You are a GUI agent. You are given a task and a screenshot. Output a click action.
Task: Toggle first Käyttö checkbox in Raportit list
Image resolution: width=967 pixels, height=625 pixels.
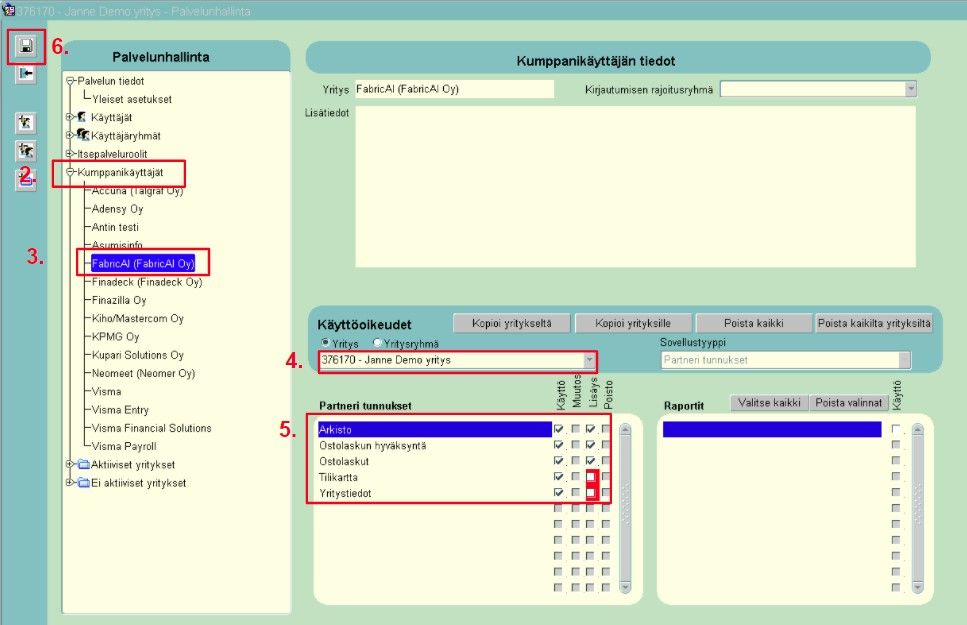click(895, 428)
